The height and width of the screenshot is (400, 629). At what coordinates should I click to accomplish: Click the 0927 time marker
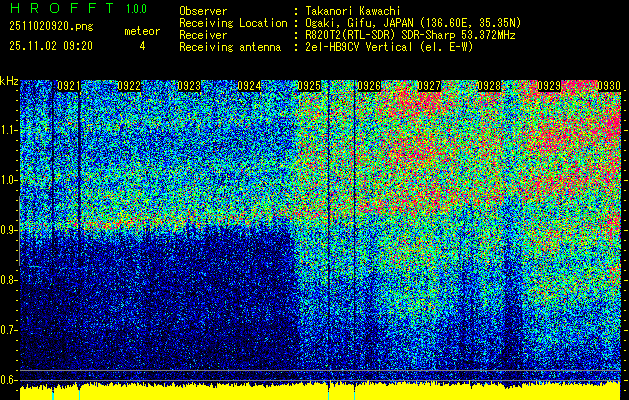429,86
